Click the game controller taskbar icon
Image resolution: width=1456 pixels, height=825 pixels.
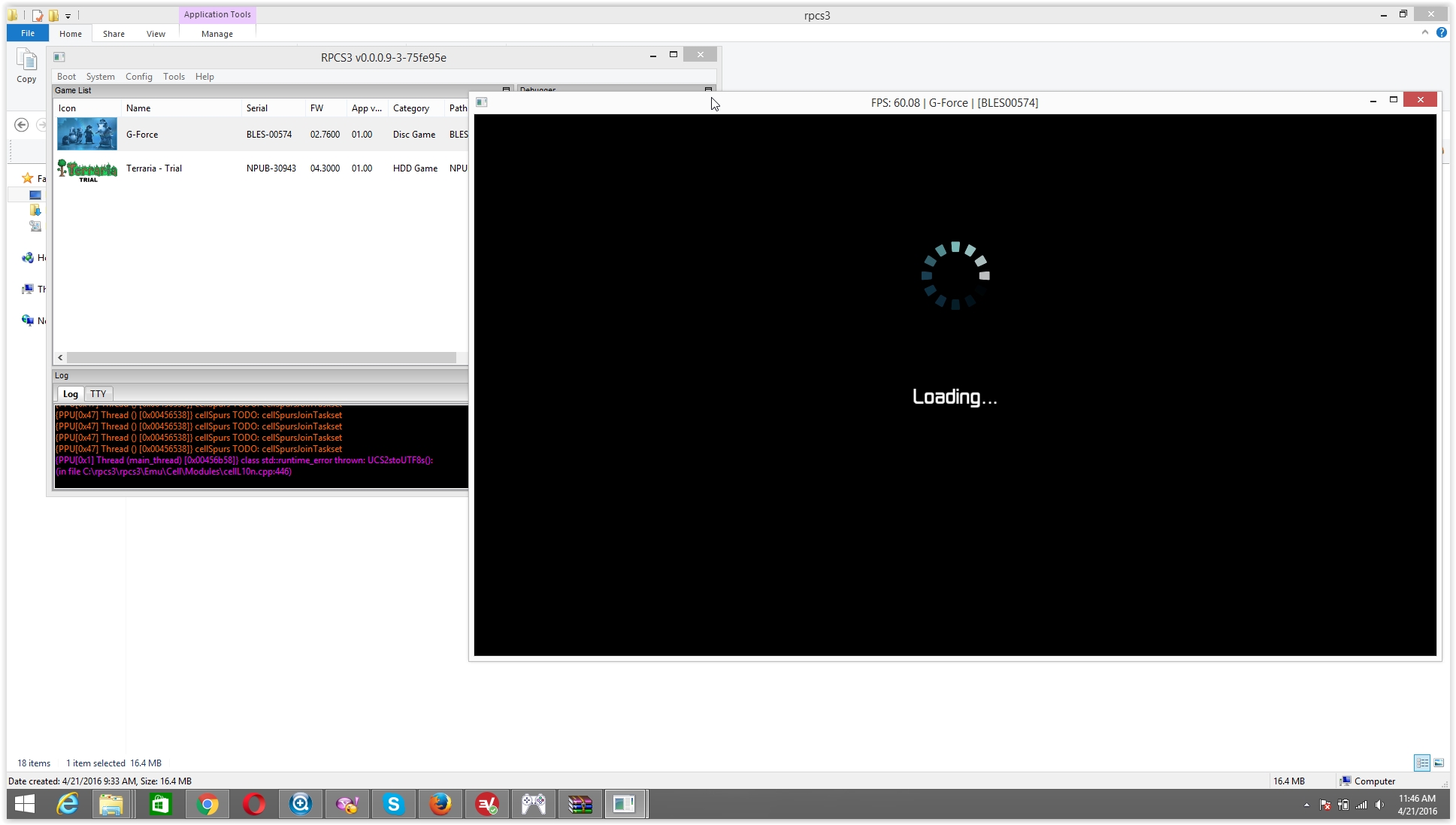tap(533, 805)
